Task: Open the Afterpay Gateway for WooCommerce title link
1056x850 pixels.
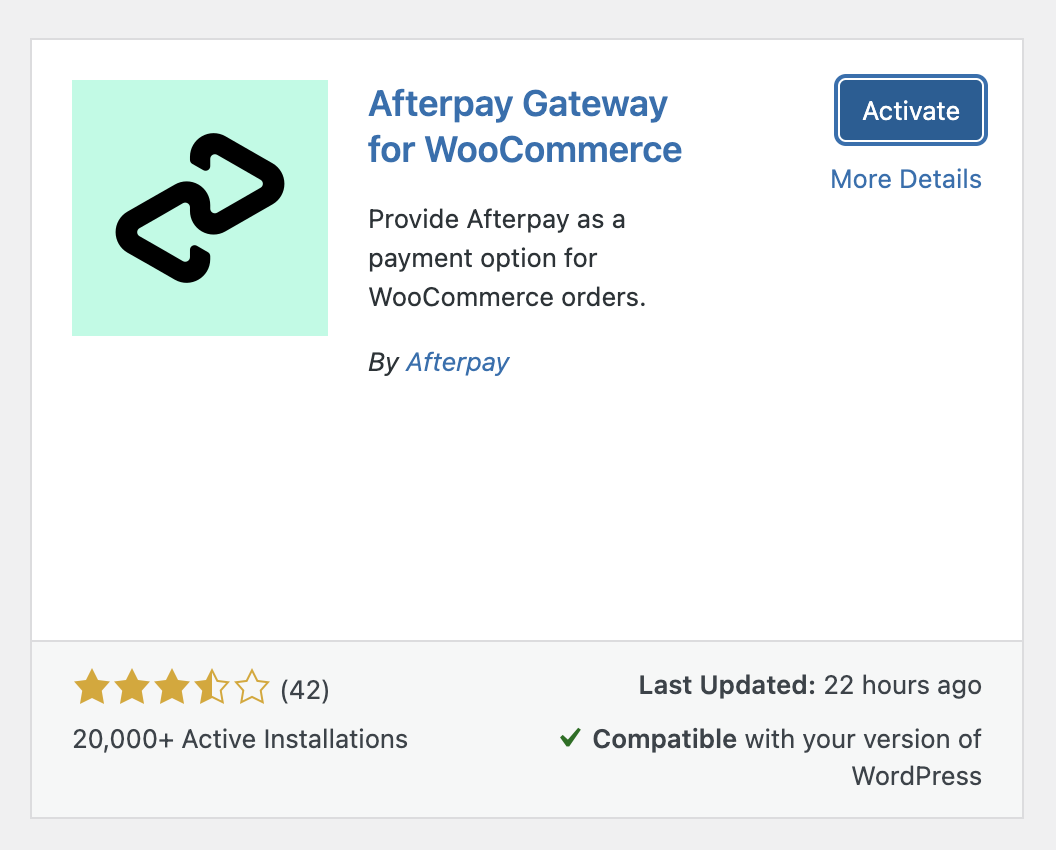Action: point(525,128)
